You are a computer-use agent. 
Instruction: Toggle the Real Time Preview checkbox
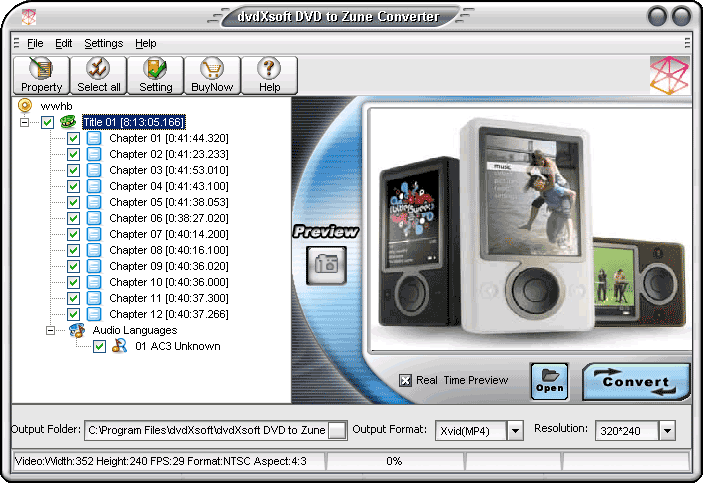[x=405, y=380]
